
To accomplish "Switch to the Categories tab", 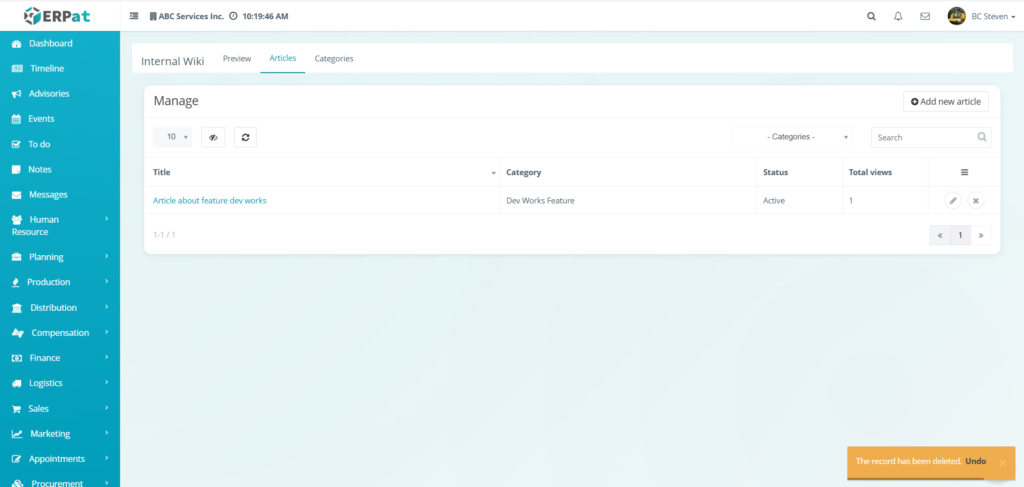I will tap(334, 59).
